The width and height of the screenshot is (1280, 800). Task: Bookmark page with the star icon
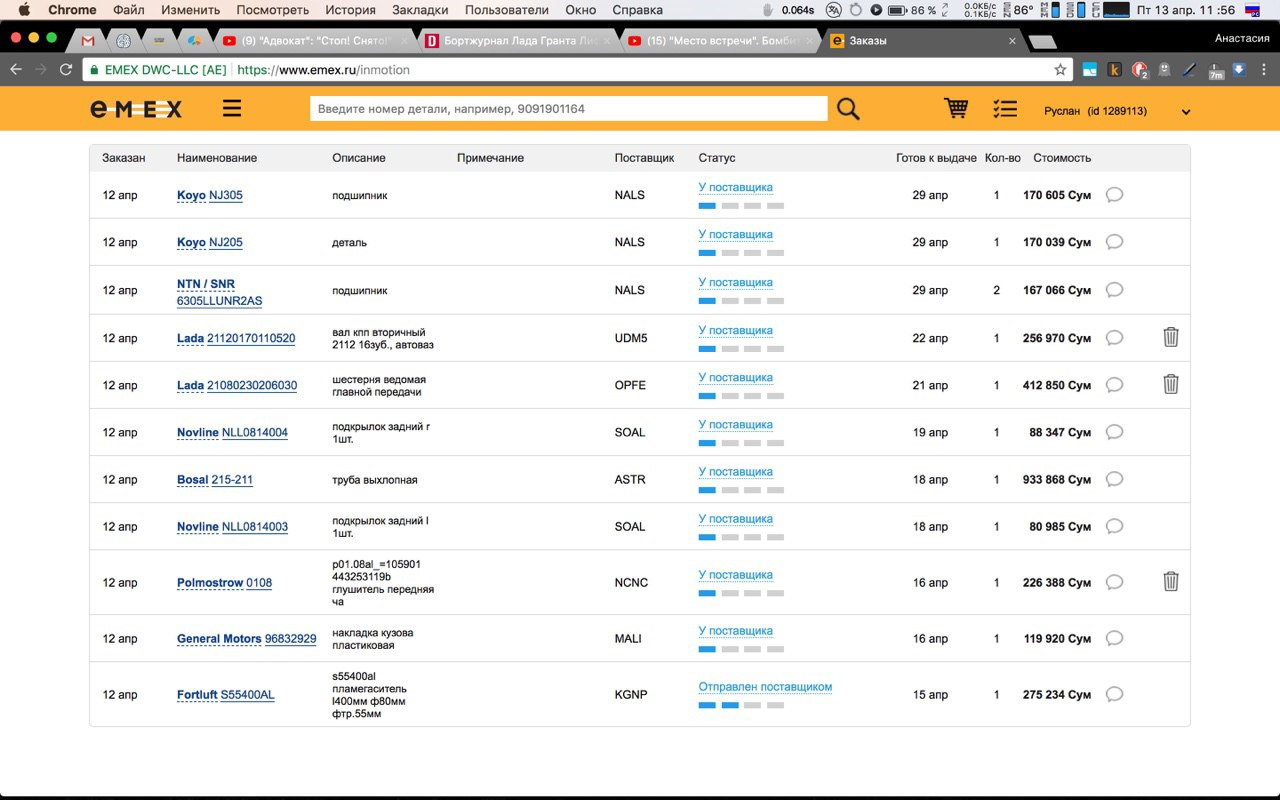coord(1060,70)
